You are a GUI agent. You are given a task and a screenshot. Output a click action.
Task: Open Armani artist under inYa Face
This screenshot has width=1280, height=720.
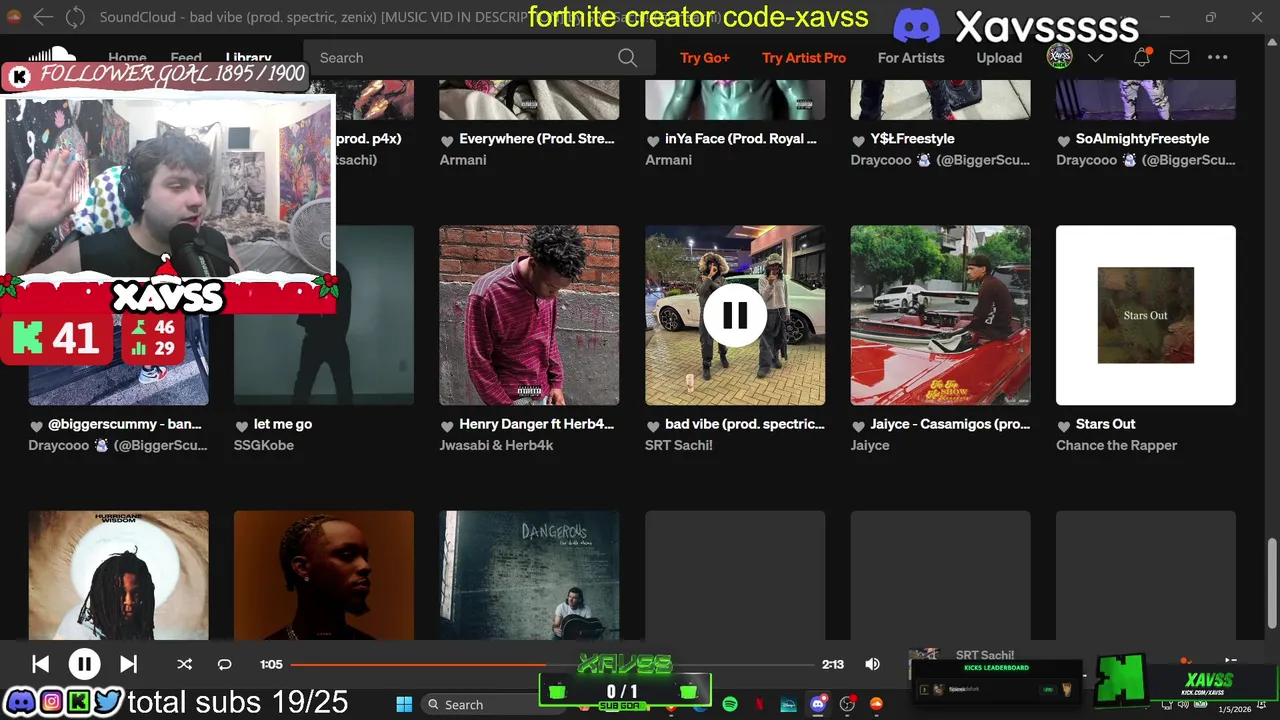[x=668, y=160]
